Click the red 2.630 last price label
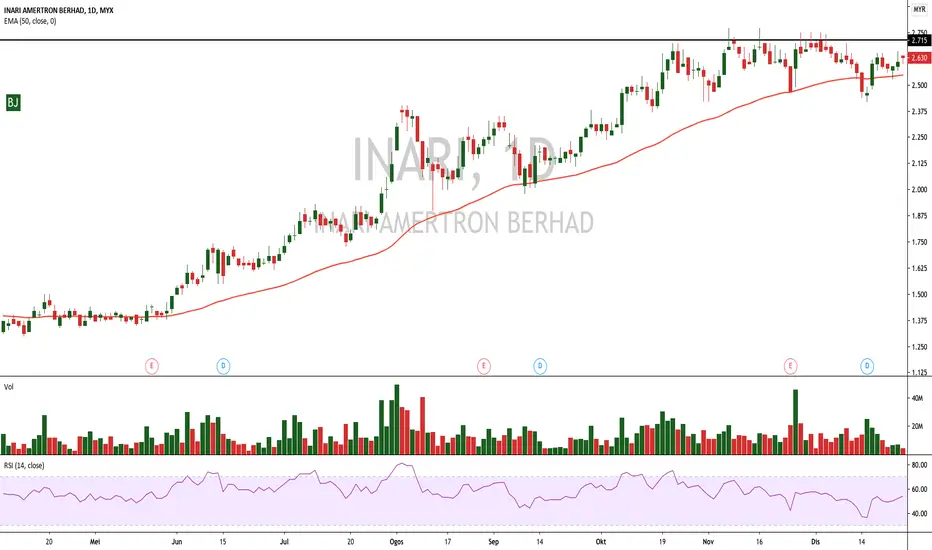This screenshot has height=550, width=932. click(919, 58)
